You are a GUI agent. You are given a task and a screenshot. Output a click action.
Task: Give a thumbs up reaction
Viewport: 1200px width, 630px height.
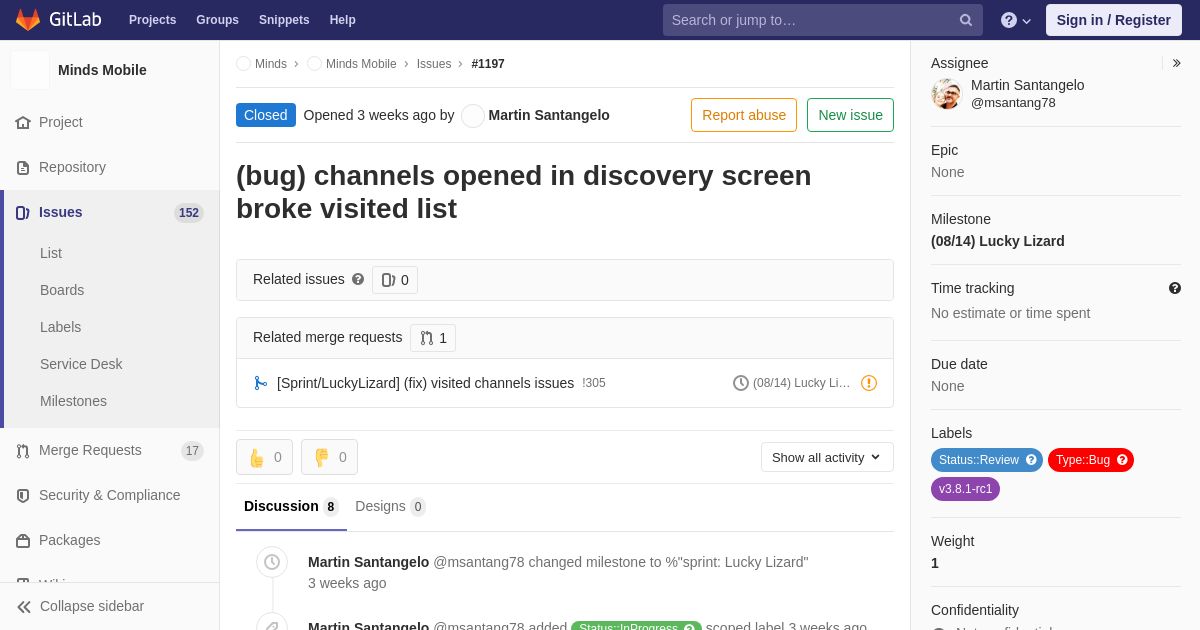tap(264, 457)
